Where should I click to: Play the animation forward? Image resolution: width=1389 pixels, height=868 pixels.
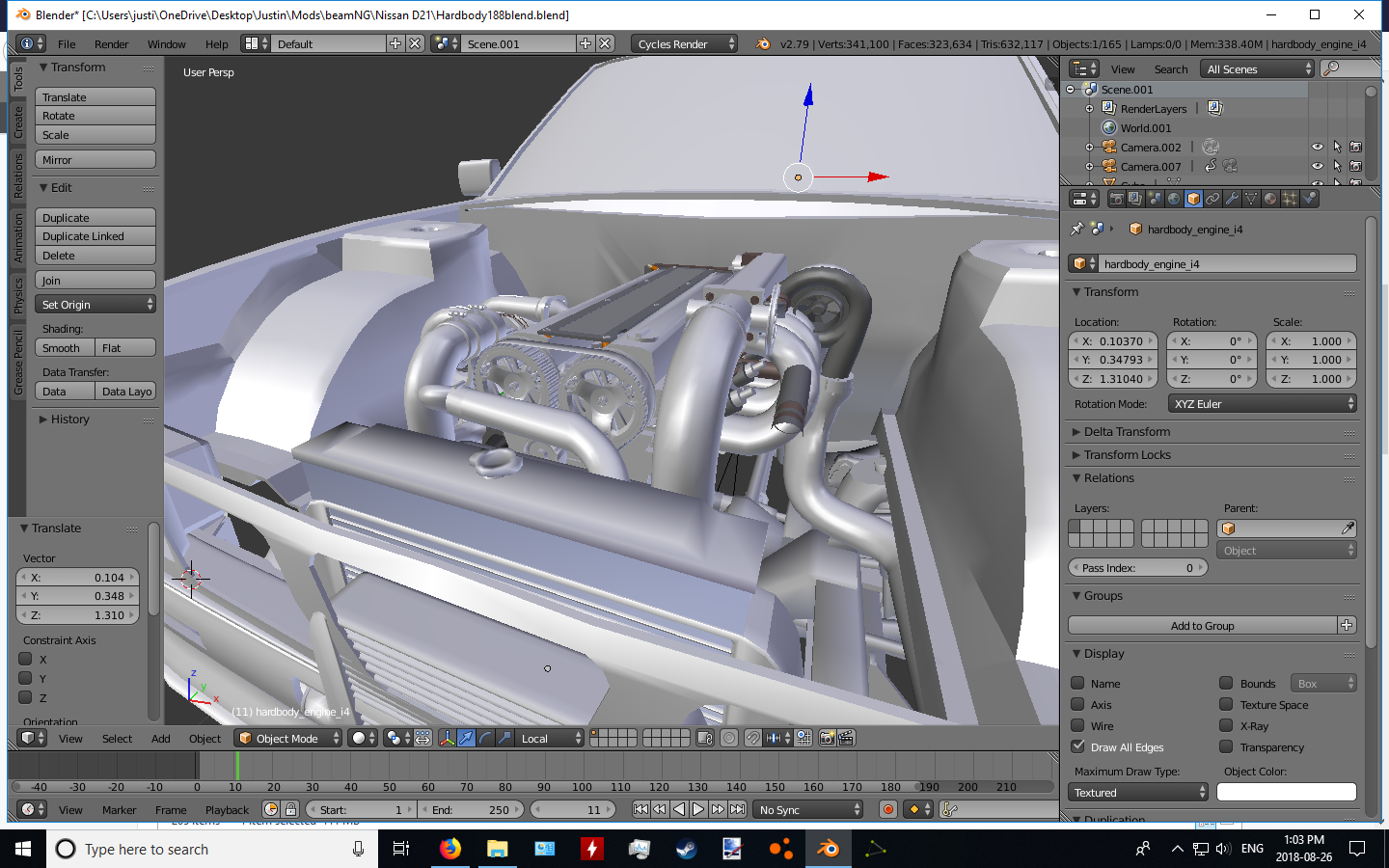tap(698, 809)
